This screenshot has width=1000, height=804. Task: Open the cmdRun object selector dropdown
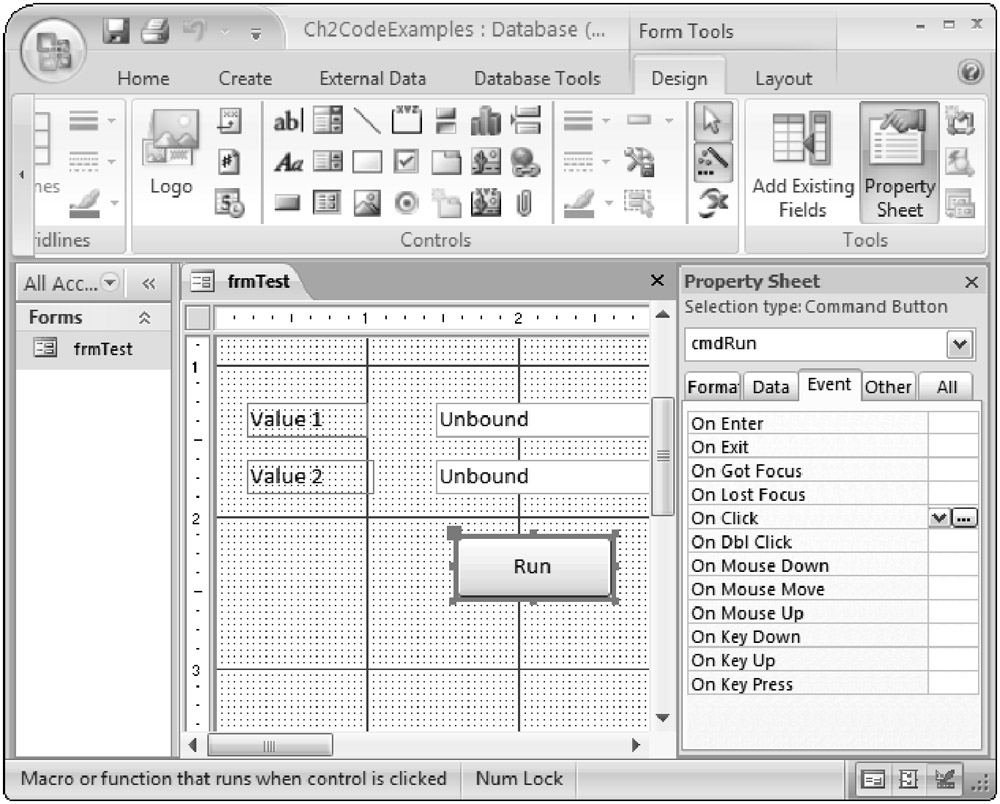coord(960,344)
